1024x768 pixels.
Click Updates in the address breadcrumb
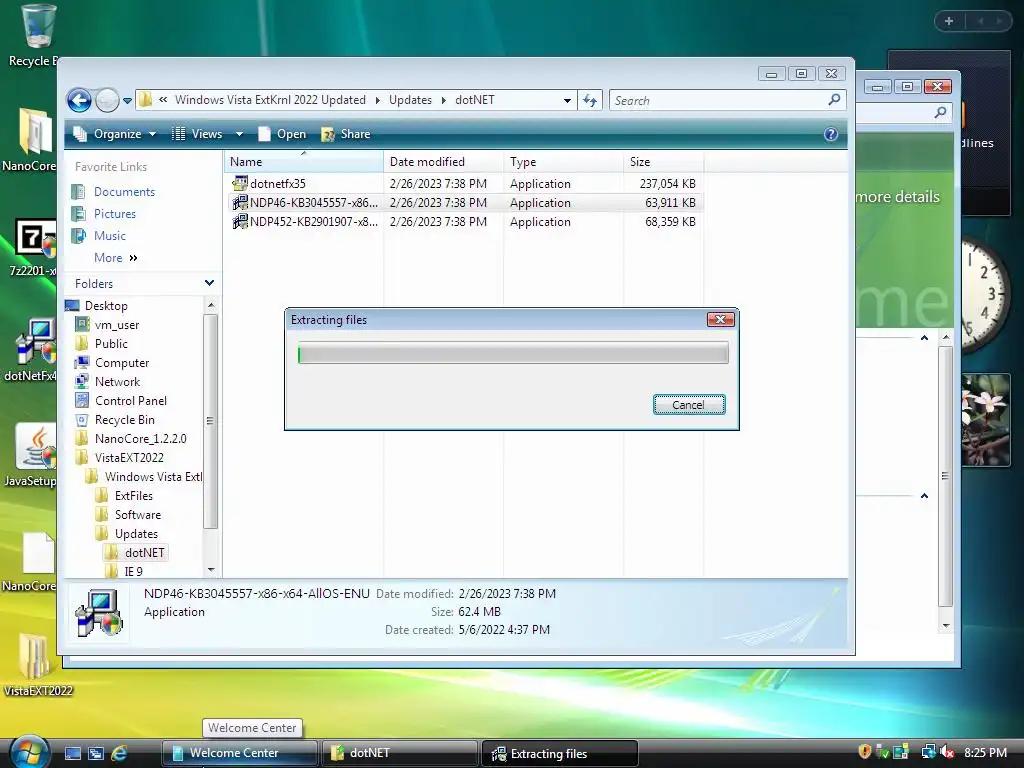(410, 100)
